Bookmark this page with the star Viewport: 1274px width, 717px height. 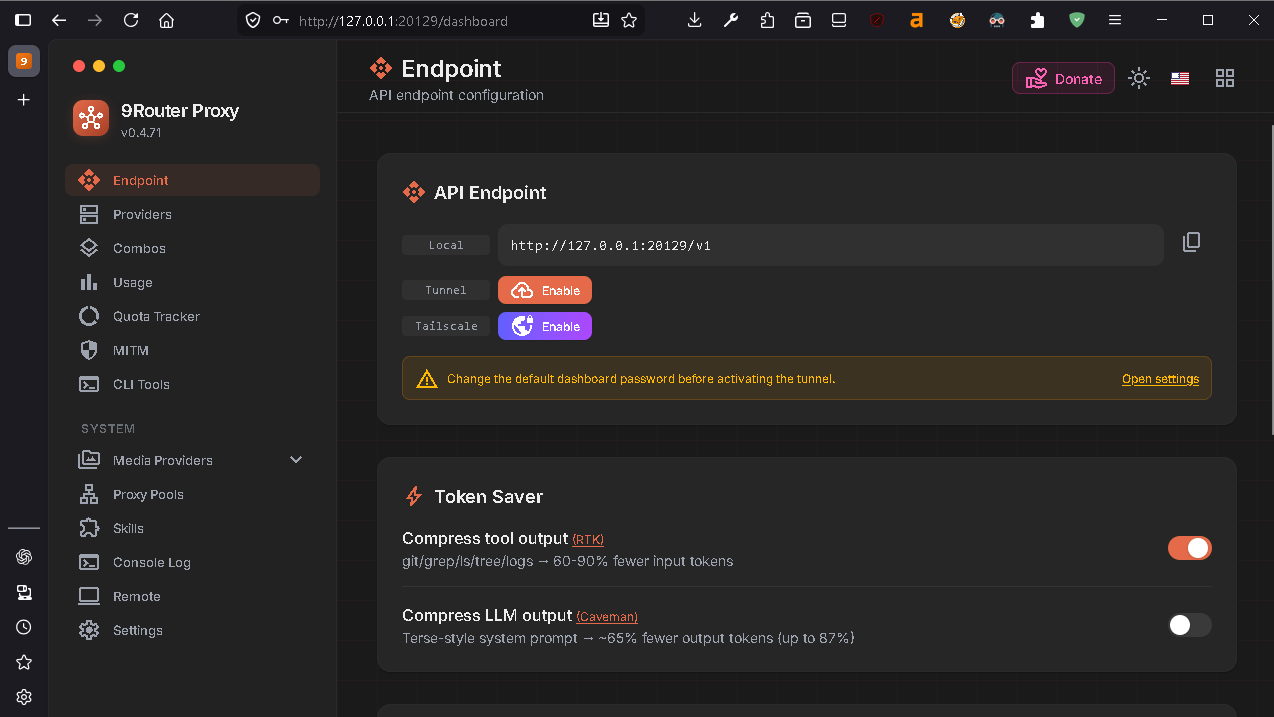(629, 20)
